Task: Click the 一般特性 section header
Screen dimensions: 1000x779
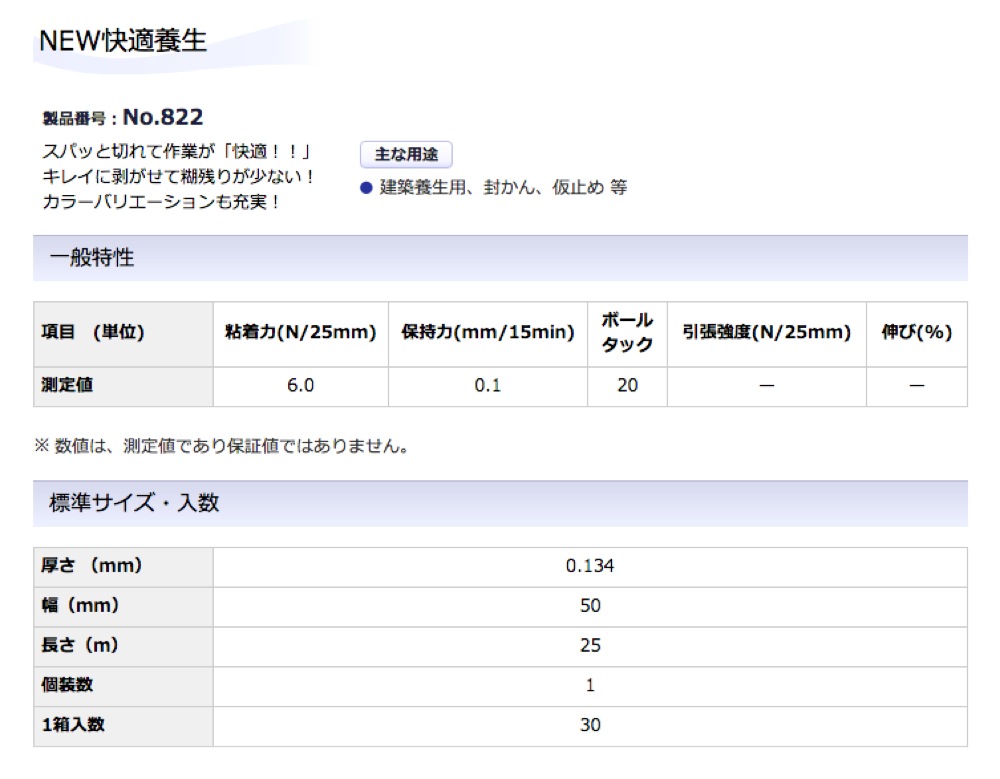Action: point(92,258)
